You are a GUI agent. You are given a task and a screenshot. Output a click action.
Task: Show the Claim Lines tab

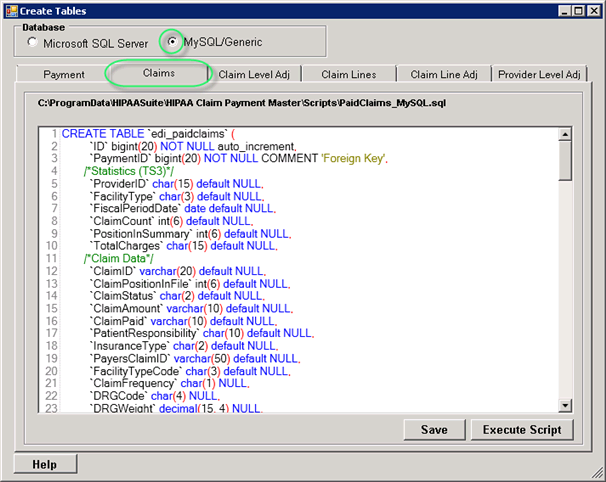point(349,74)
